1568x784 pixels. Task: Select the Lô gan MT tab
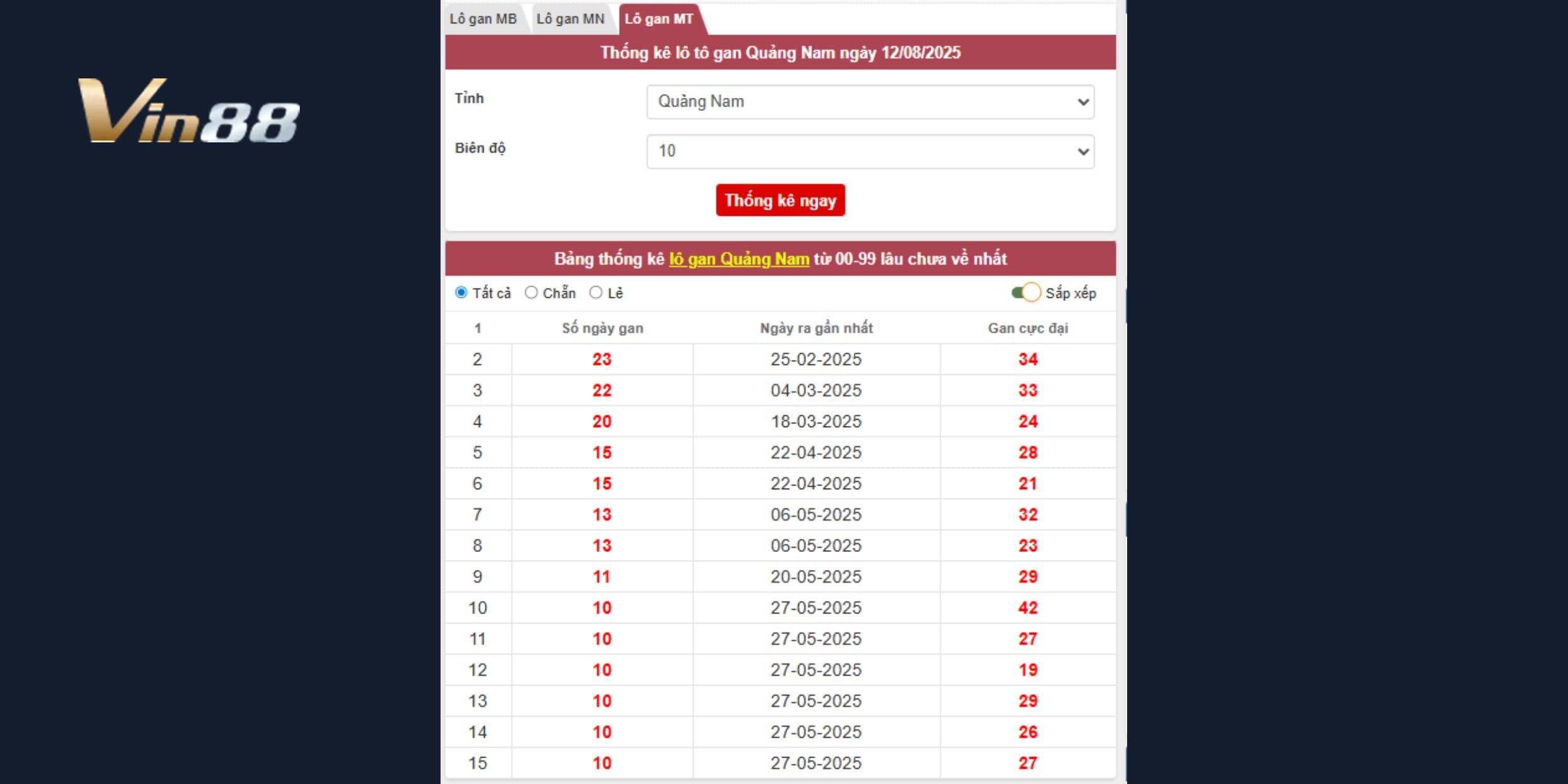coord(659,19)
